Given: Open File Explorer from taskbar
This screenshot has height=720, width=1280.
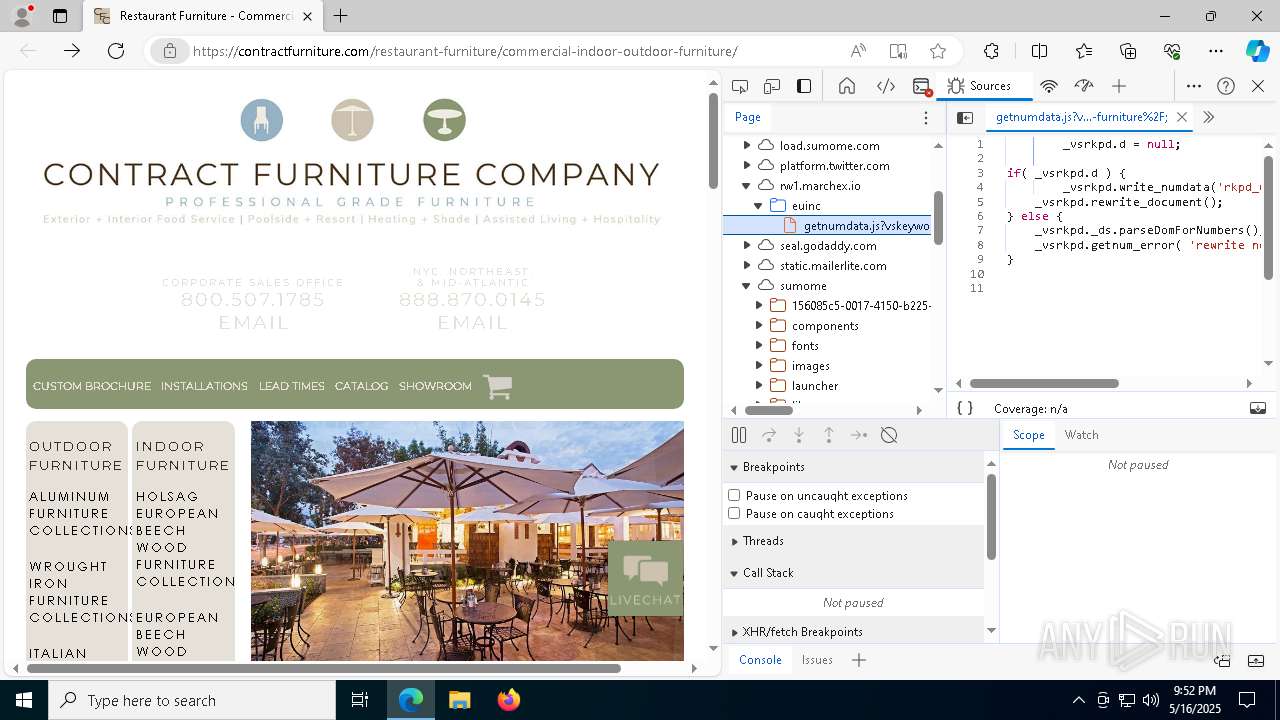Looking at the screenshot, I should (459, 700).
